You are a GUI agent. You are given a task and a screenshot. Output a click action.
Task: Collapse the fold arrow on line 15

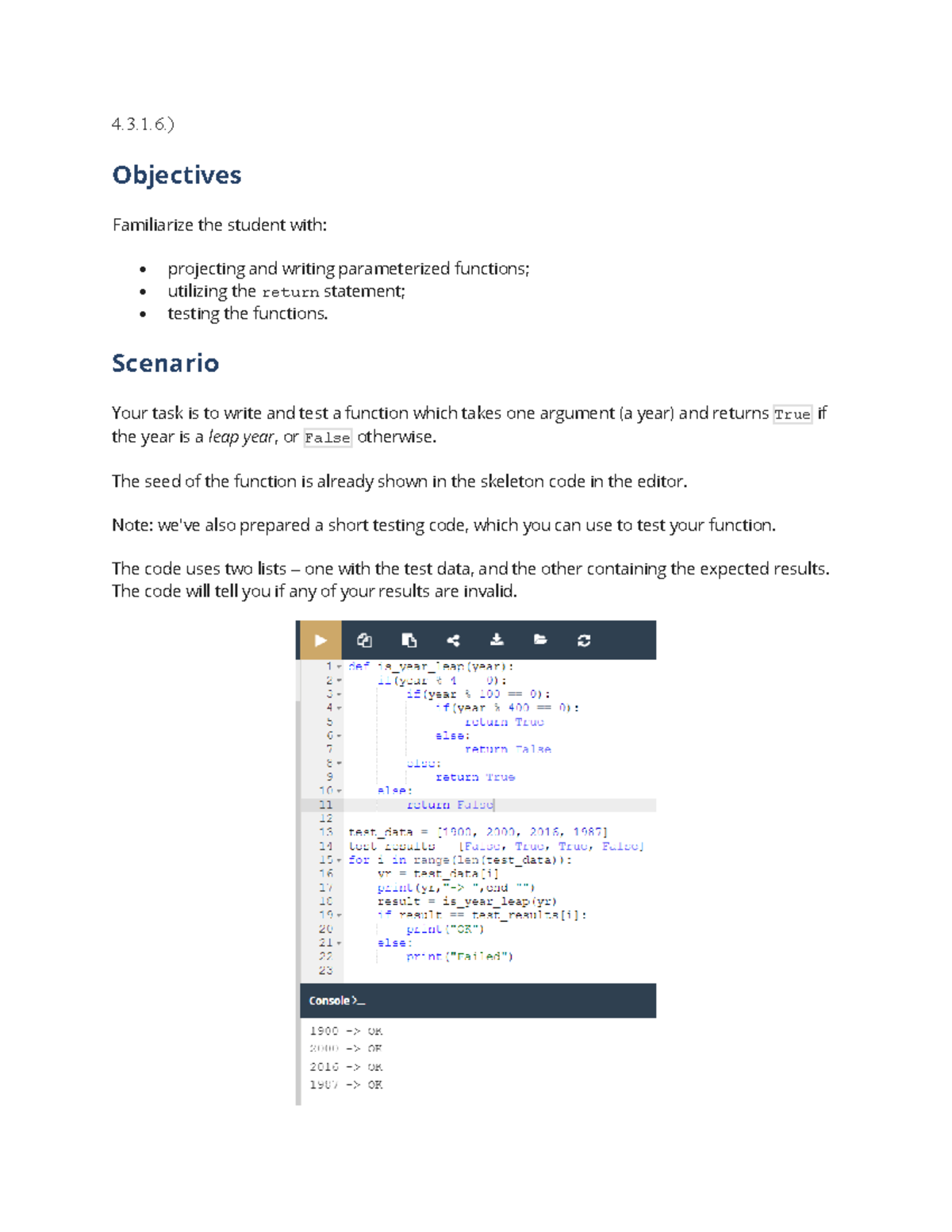coord(340,860)
